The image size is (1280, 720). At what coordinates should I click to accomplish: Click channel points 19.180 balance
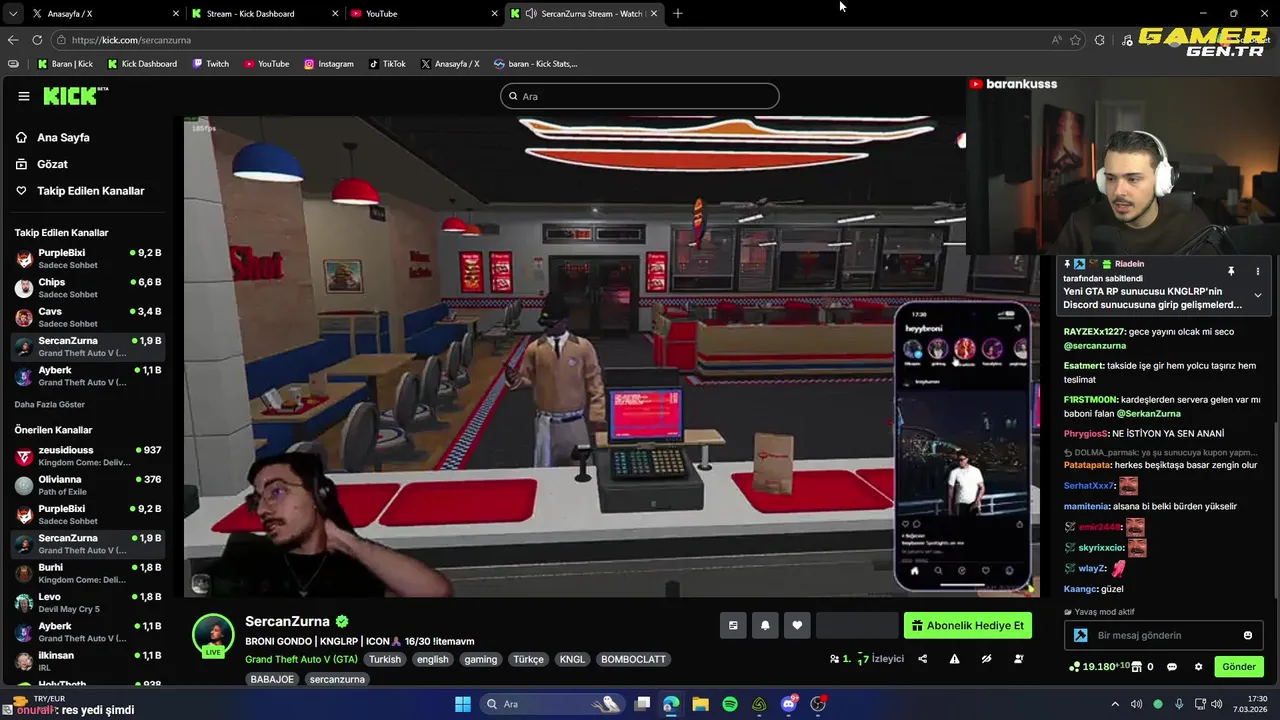(x=1099, y=666)
